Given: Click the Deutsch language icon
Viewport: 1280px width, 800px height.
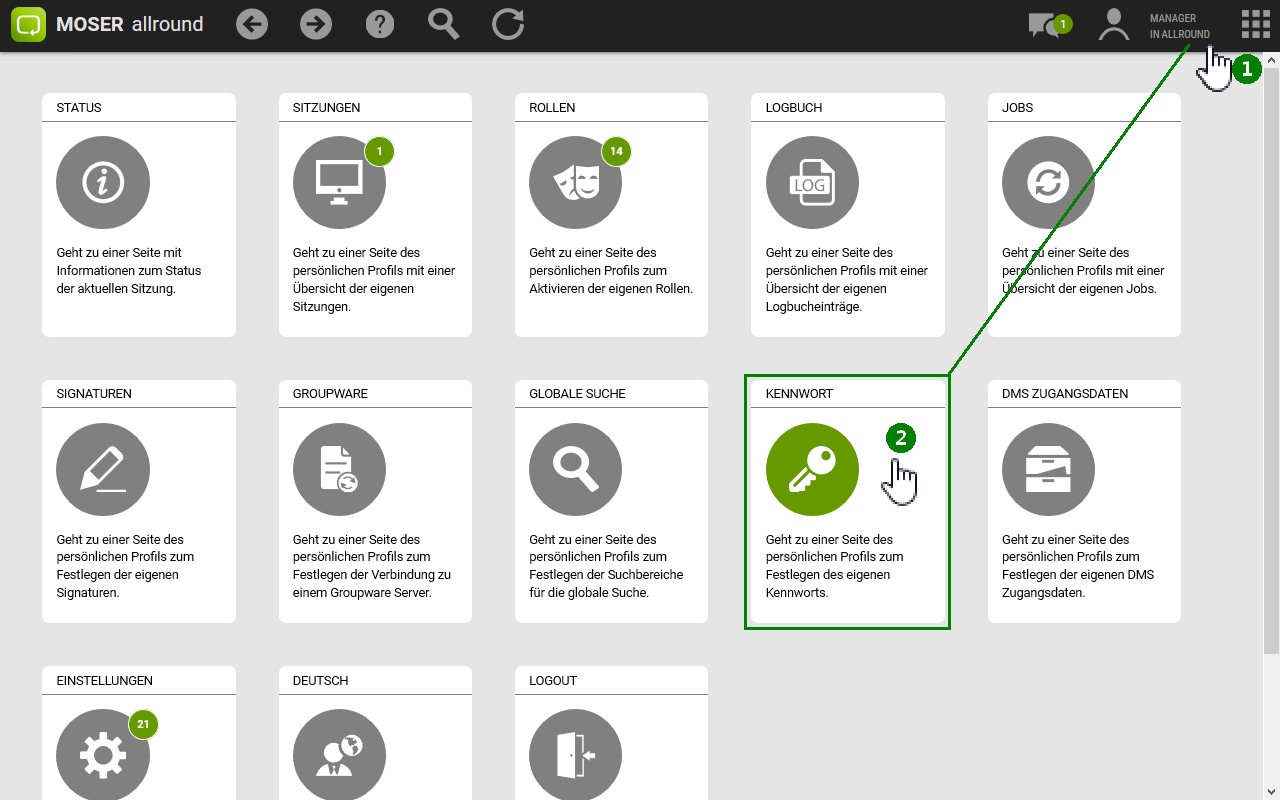Looking at the screenshot, I should coord(339,756).
